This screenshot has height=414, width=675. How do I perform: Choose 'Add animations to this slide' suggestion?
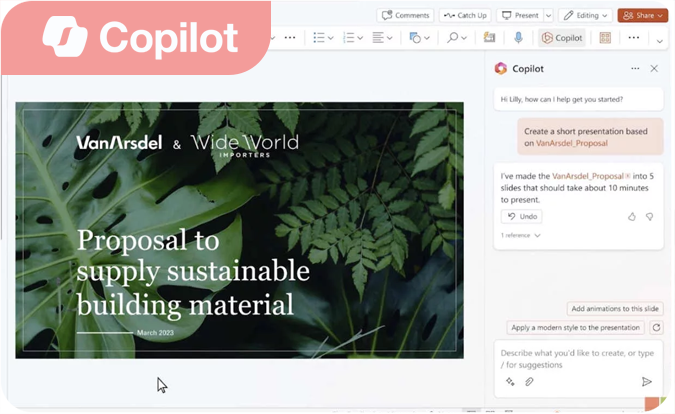[614, 309]
